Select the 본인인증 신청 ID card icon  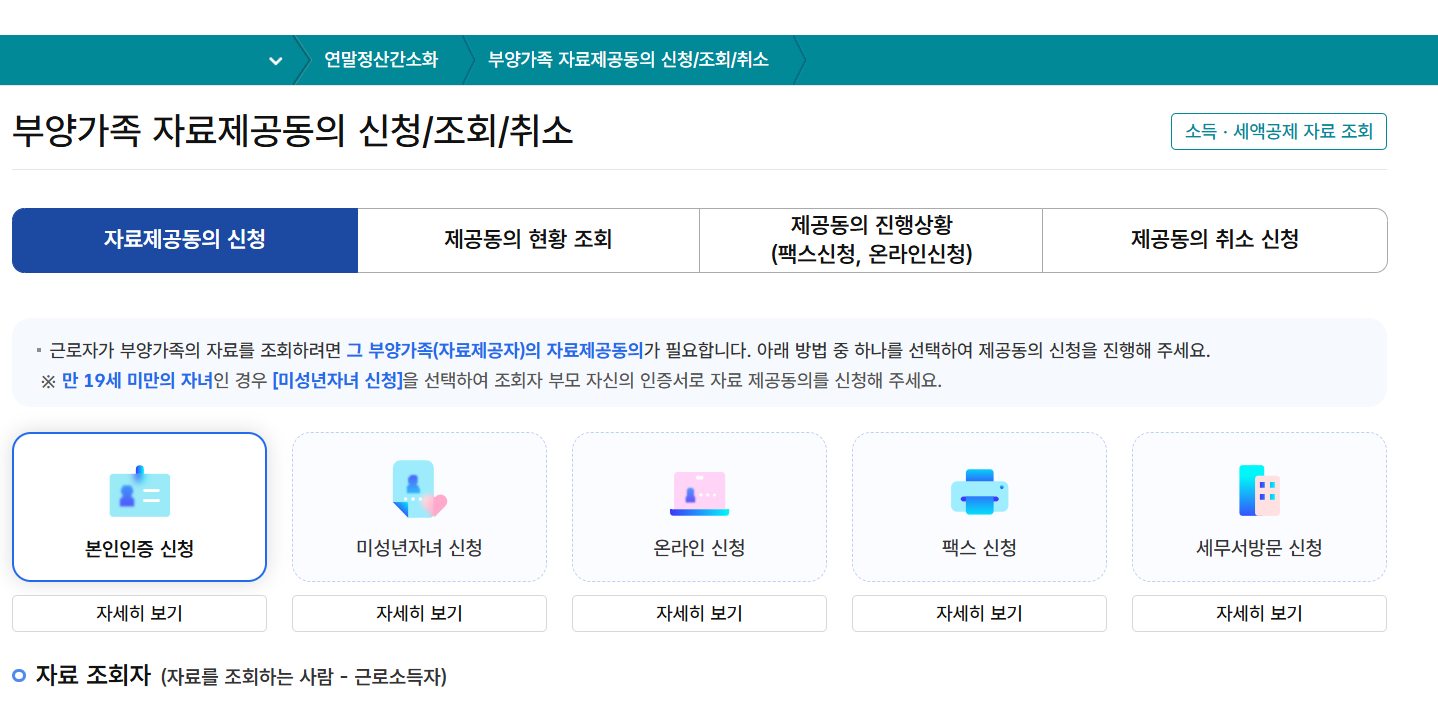click(139, 492)
